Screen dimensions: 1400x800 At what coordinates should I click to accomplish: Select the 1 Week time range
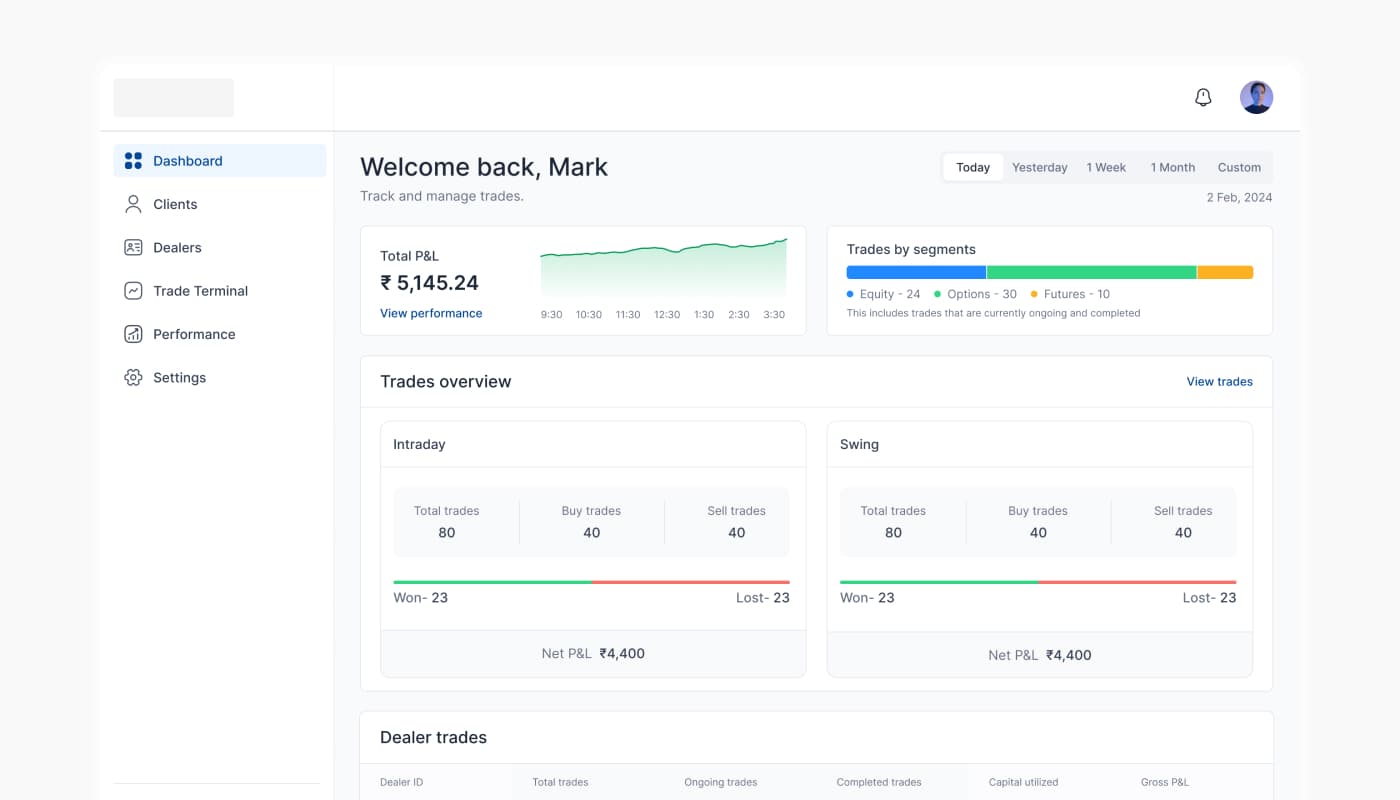1107,167
